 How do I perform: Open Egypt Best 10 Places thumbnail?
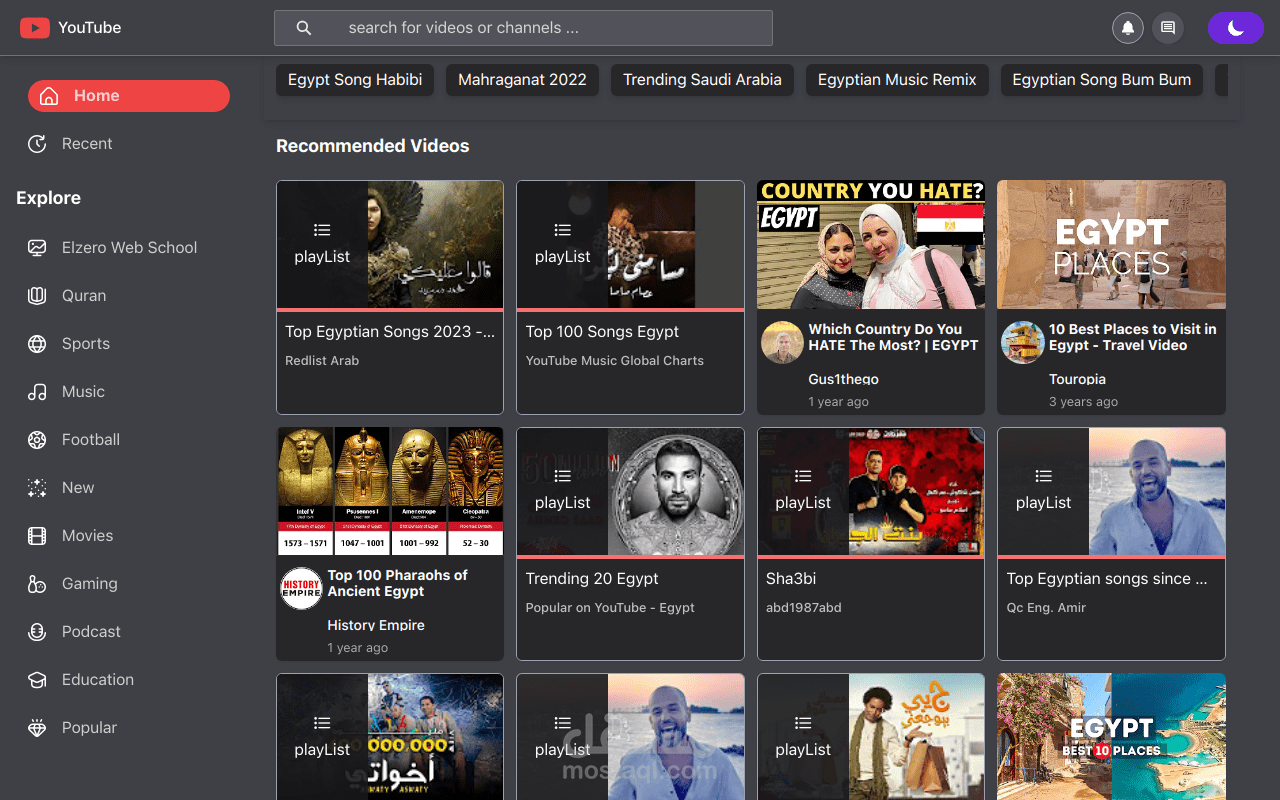click(x=1111, y=736)
